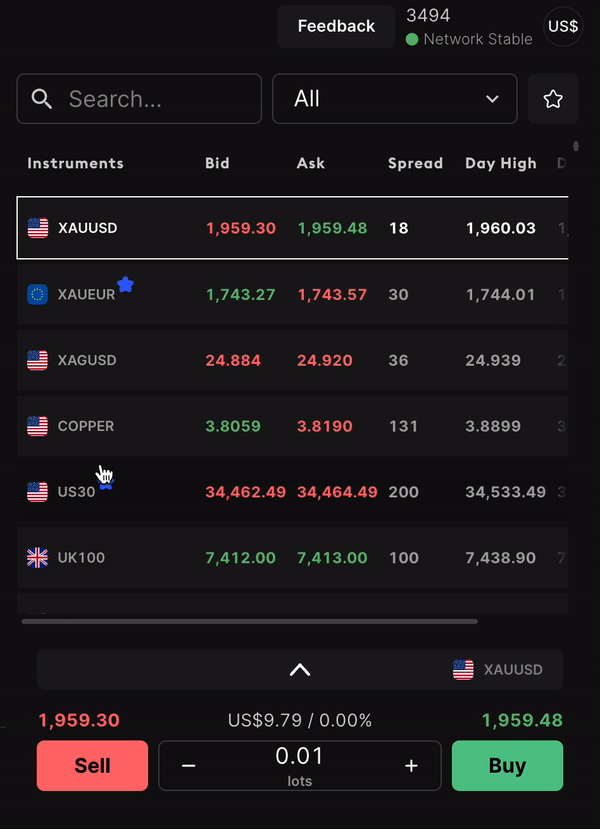Click the red Sell button
This screenshot has width=600, height=829.
click(93, 766)
